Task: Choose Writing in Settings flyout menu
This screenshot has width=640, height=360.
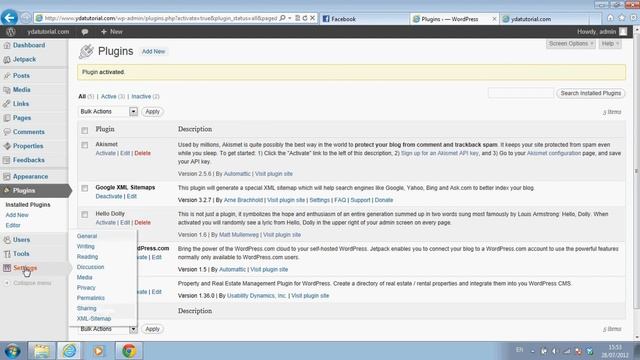Action: [86, 247]
